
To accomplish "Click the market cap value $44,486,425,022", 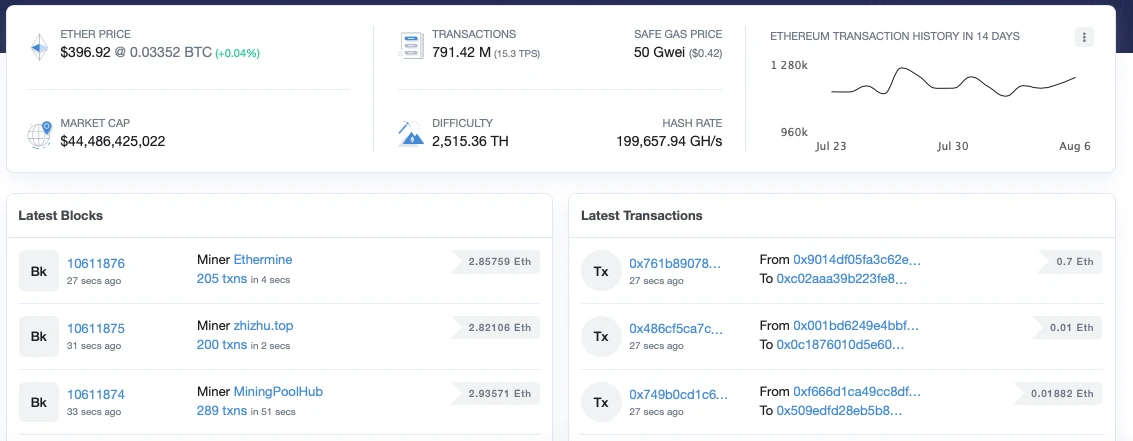I will point(113,141).
